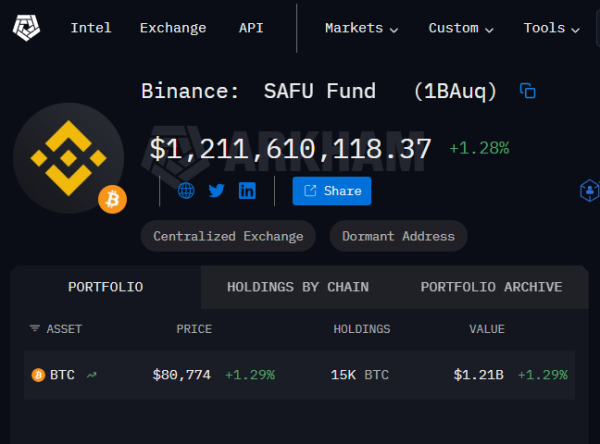Copy the 1BAuq address
600x444 pixels.
[528, 91]
